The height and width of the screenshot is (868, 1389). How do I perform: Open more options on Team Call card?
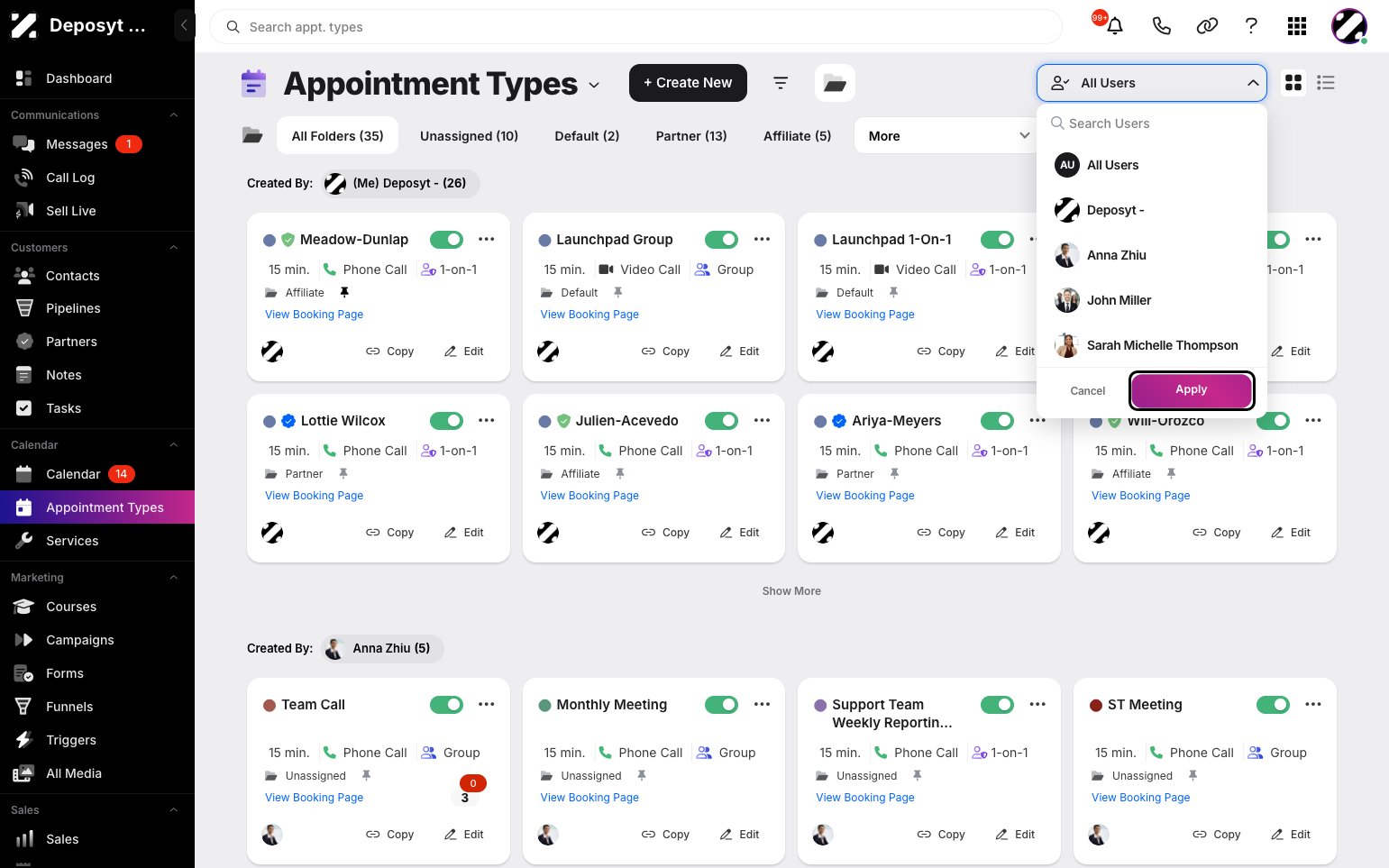coord(487,704)
